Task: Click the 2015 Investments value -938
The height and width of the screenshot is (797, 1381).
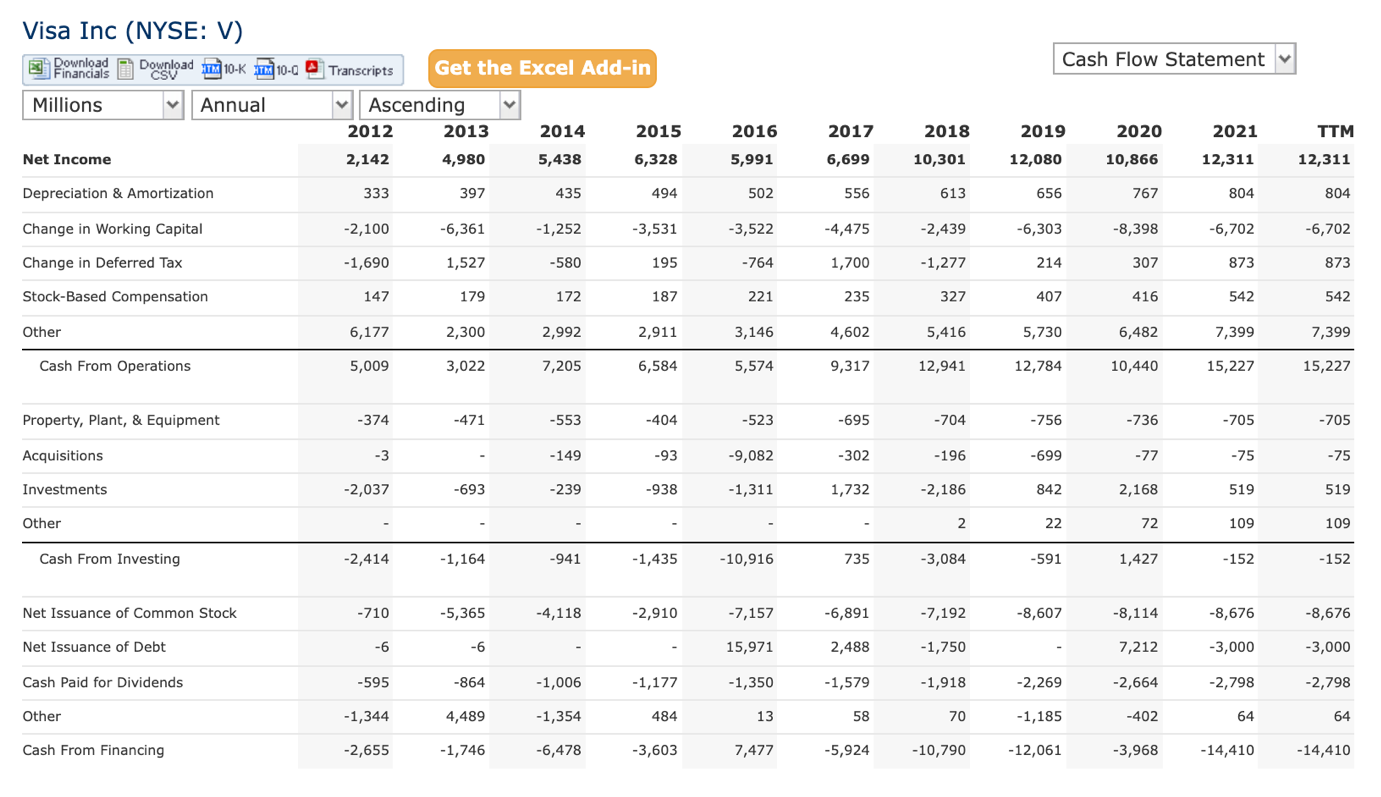Action: click(661, 490)
